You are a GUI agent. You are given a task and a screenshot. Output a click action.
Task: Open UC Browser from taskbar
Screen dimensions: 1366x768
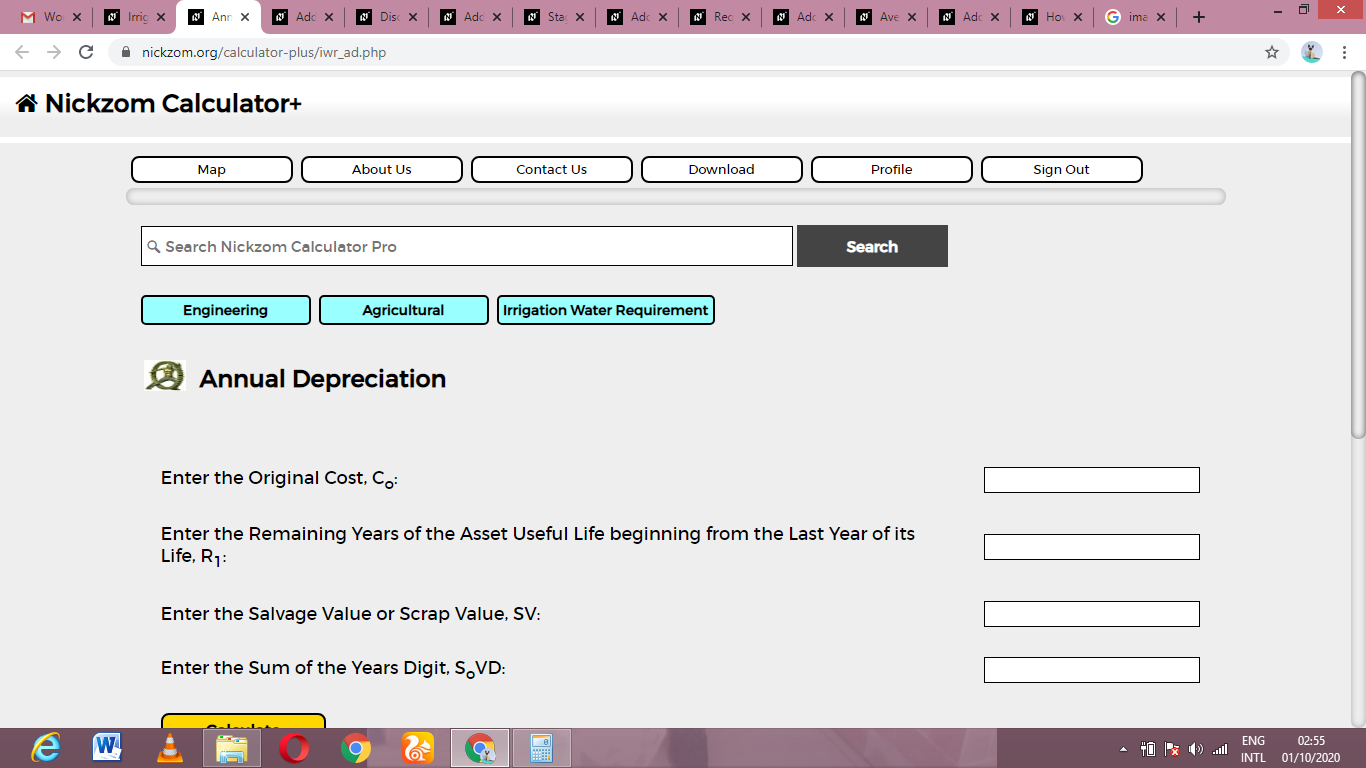click(418, 748)
